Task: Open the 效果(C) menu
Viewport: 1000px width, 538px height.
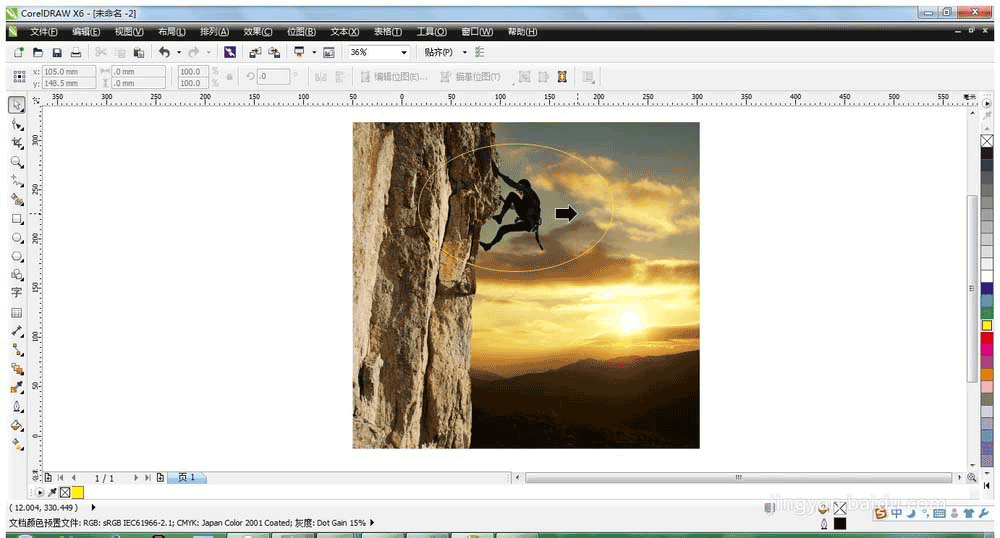Action: point(258,31)
